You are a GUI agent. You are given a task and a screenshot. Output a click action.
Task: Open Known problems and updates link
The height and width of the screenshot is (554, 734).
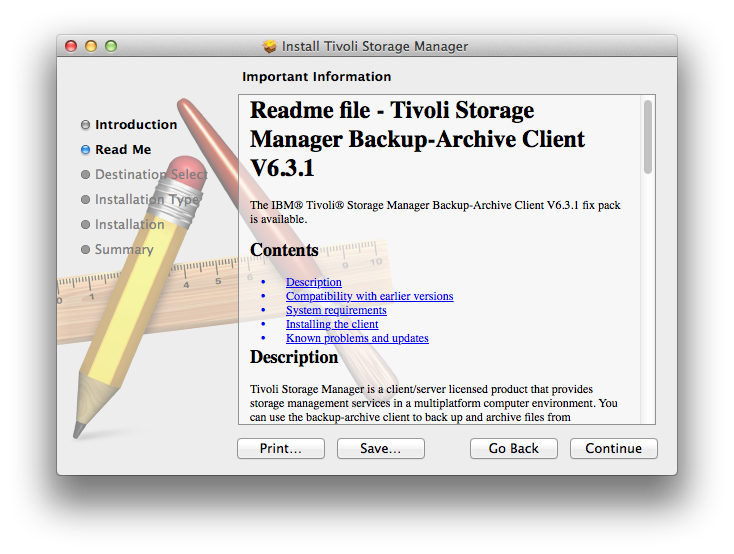pos(357,338)
